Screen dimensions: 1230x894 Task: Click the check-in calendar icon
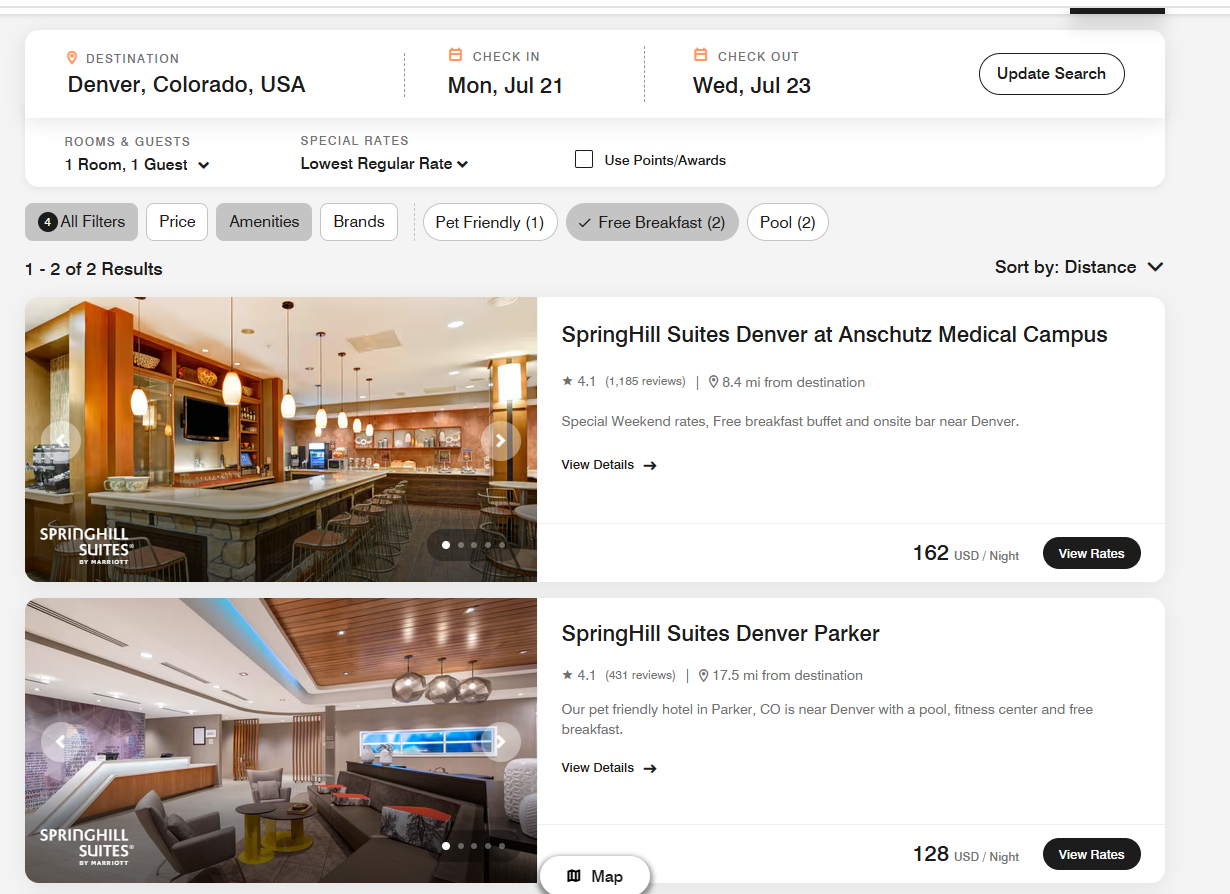pos(455,55)
